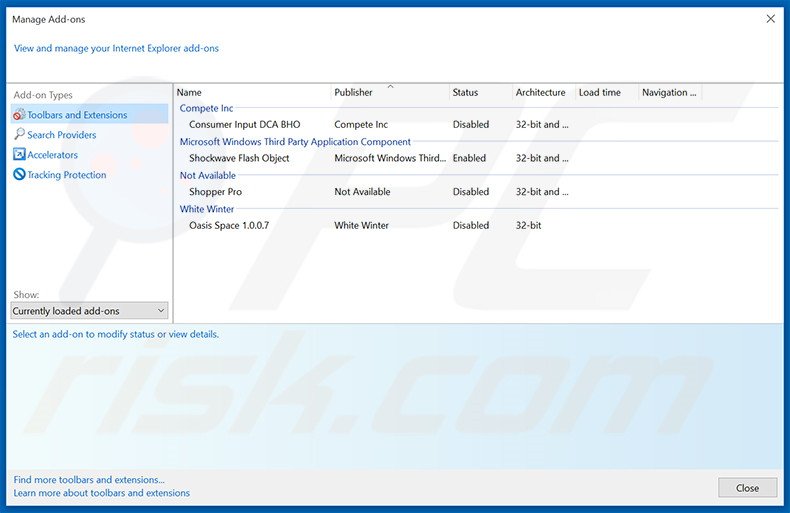
Task: Click the Search Providers magnifier icon
Action: click(19, 135)
